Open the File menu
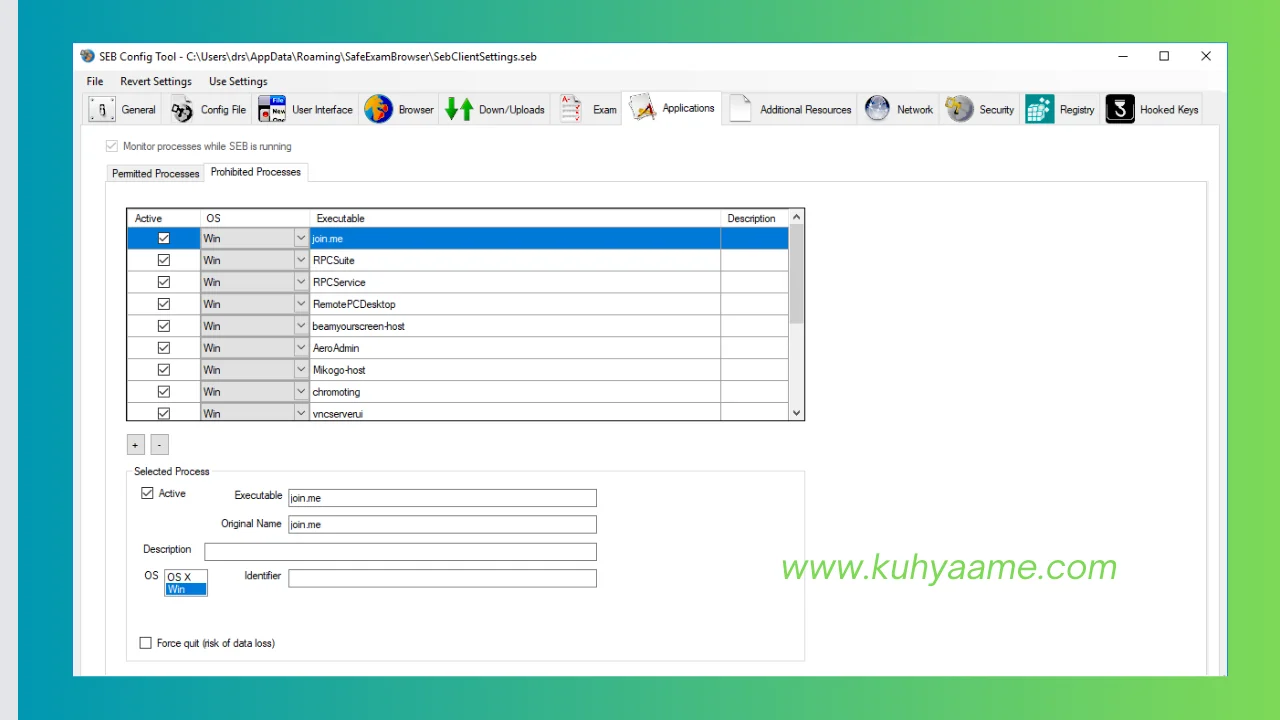 click(x=95, y=81)
